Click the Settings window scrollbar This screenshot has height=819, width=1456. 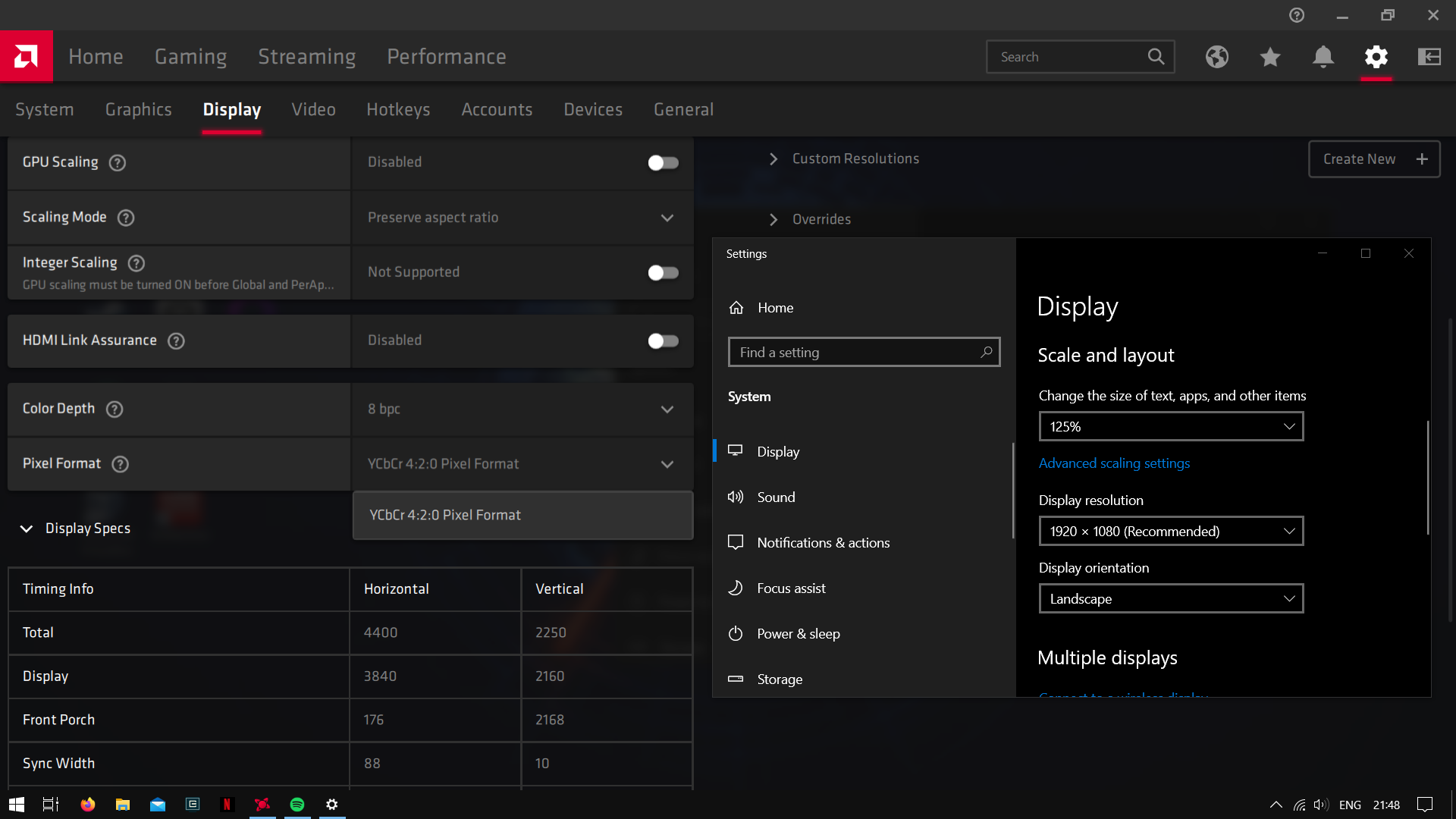(1427, 478)
